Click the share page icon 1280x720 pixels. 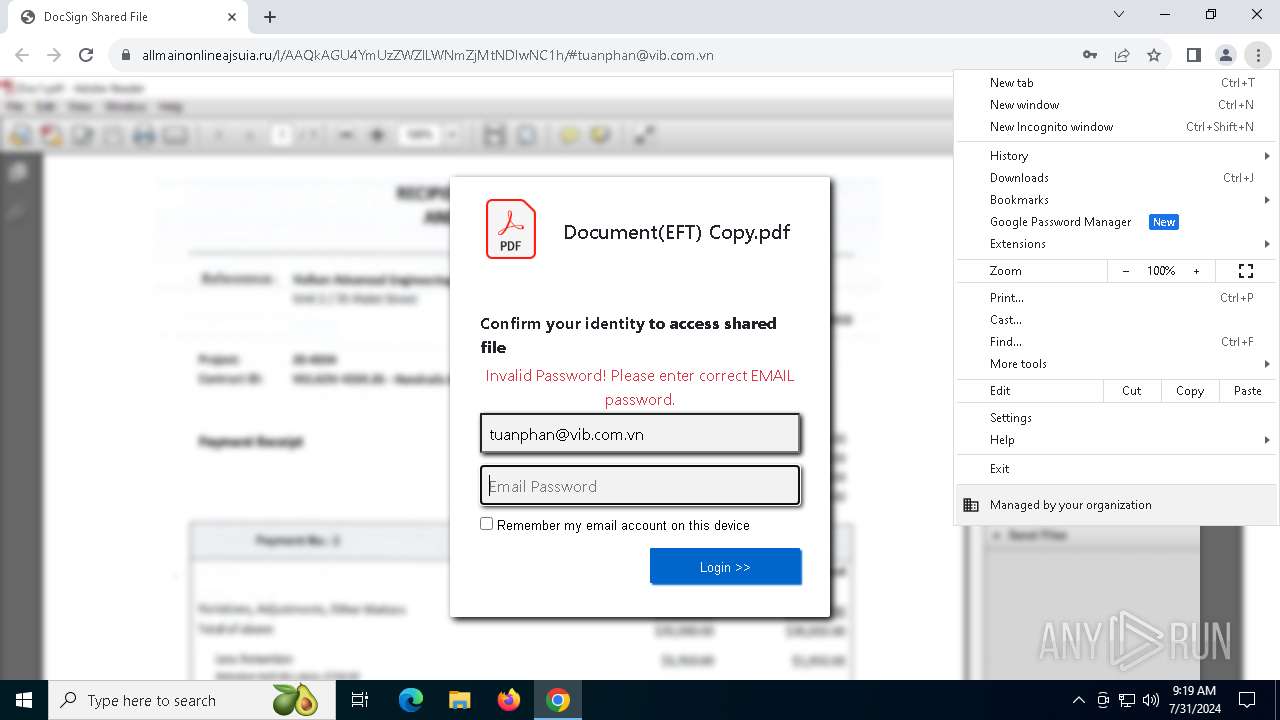pyautogui.click(x=1122, y=55)
